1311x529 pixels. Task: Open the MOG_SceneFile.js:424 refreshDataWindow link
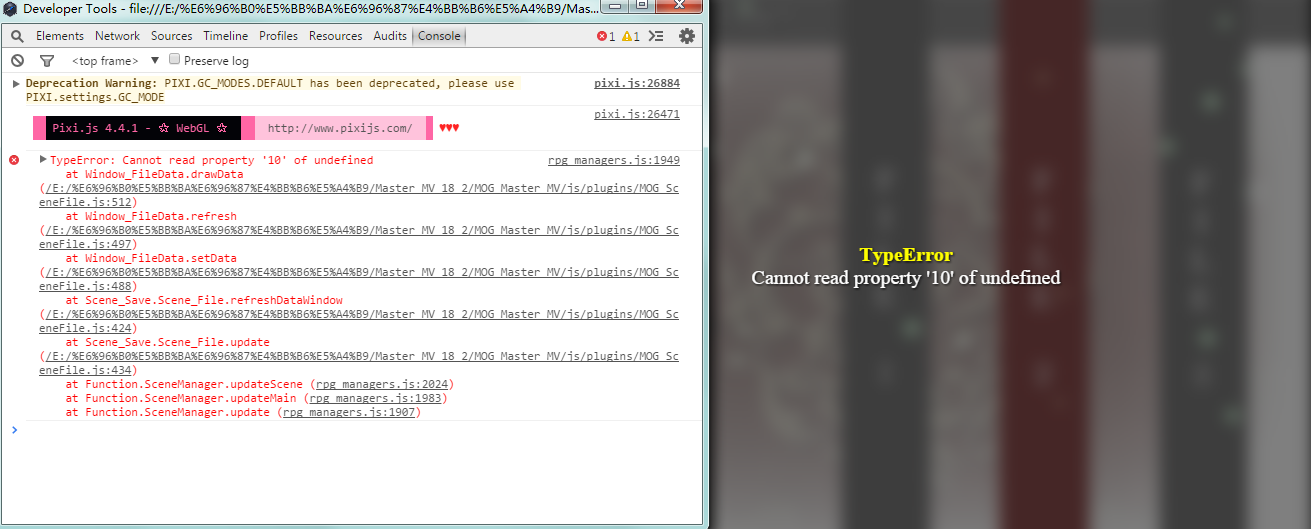(x=360, y=321)
